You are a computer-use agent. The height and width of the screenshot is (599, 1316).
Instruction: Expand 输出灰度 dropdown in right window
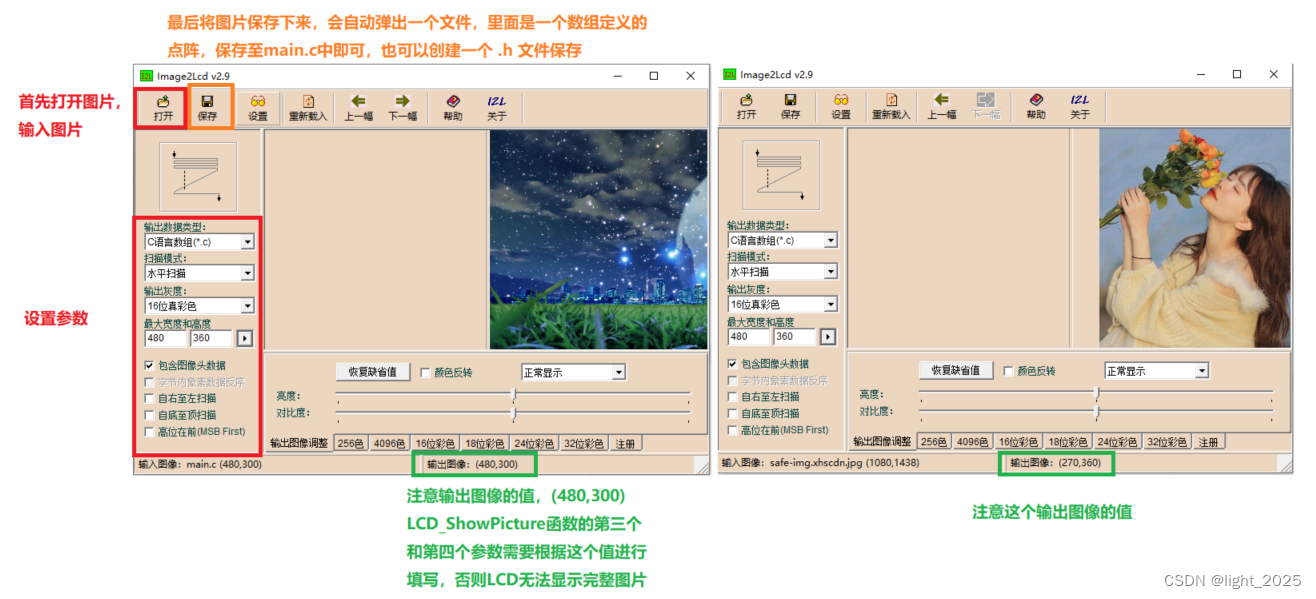pos(830,304)
